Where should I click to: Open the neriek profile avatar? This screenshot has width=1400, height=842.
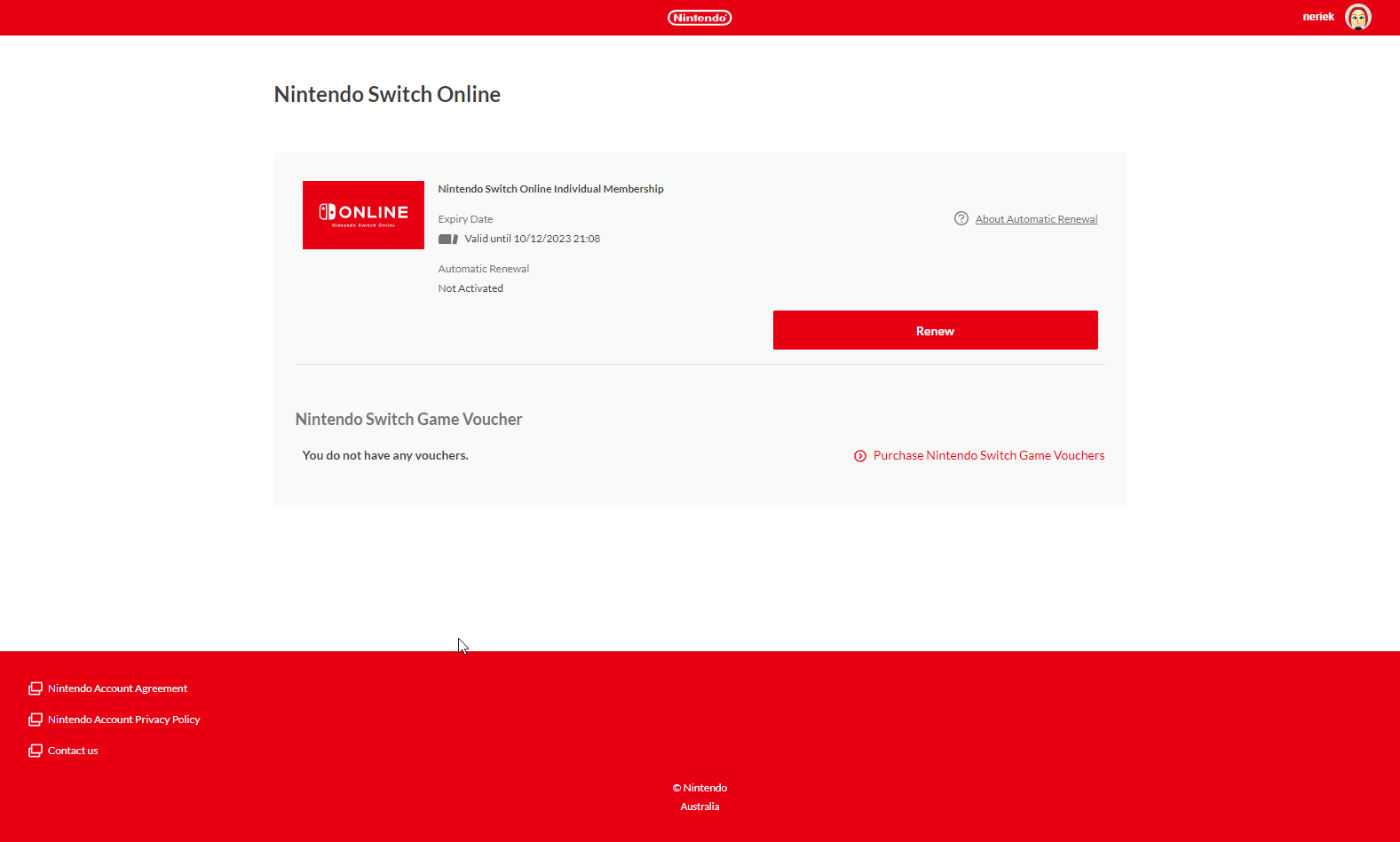click(x=1358, y=17)
